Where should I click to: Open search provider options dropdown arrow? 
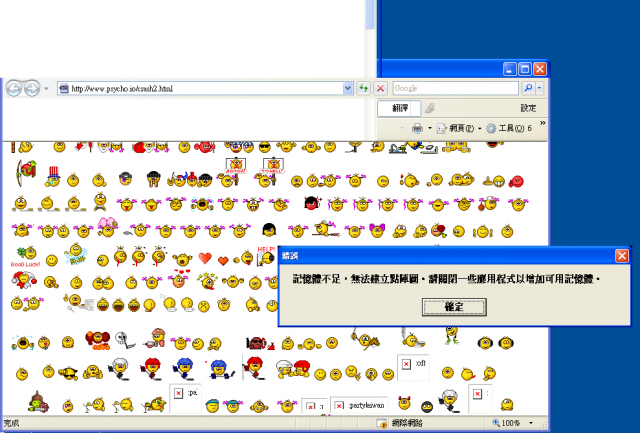pyautogui.click(x=540, y=88)
